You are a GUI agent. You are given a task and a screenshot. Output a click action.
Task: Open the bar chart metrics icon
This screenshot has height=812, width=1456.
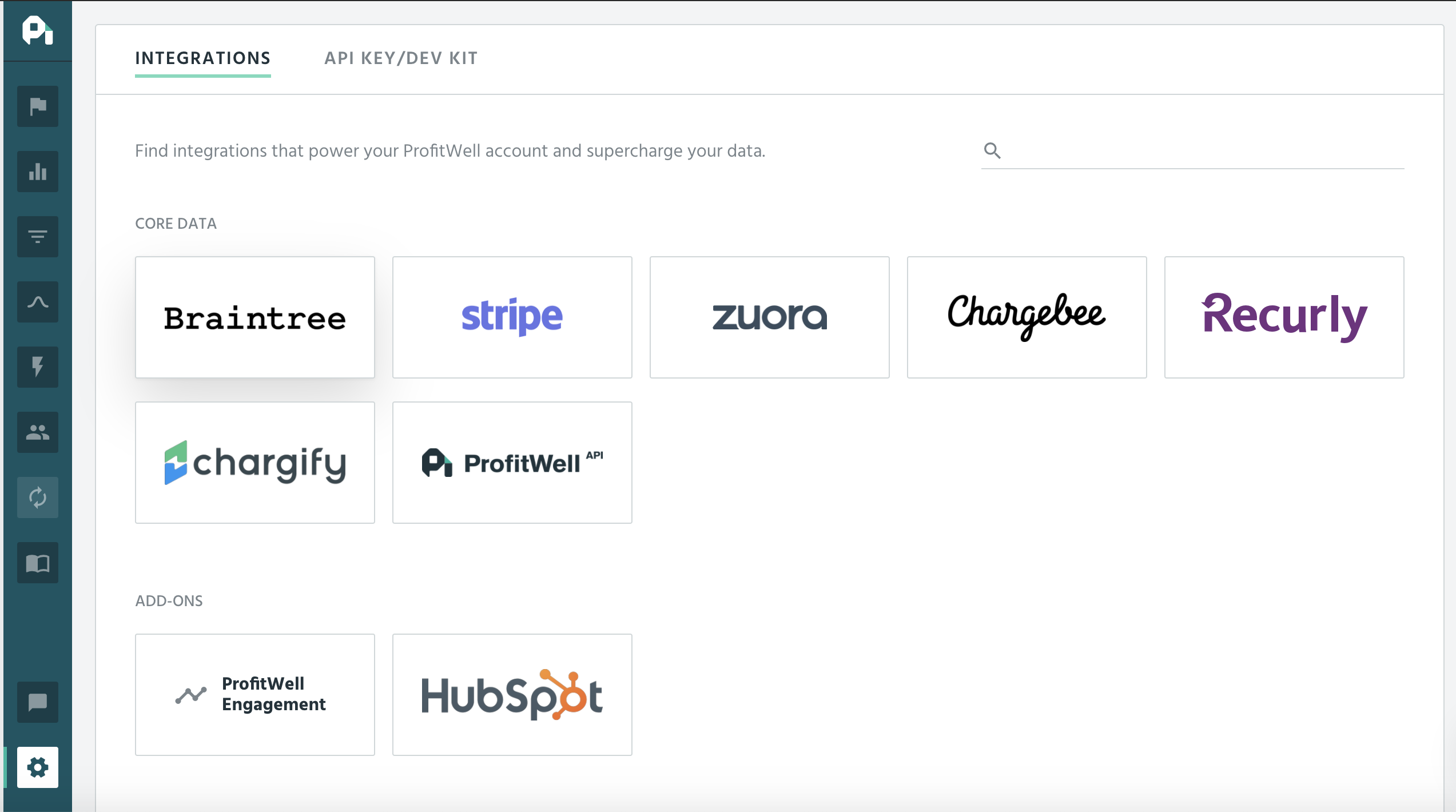pyautogui.click(x=38, y=172)
